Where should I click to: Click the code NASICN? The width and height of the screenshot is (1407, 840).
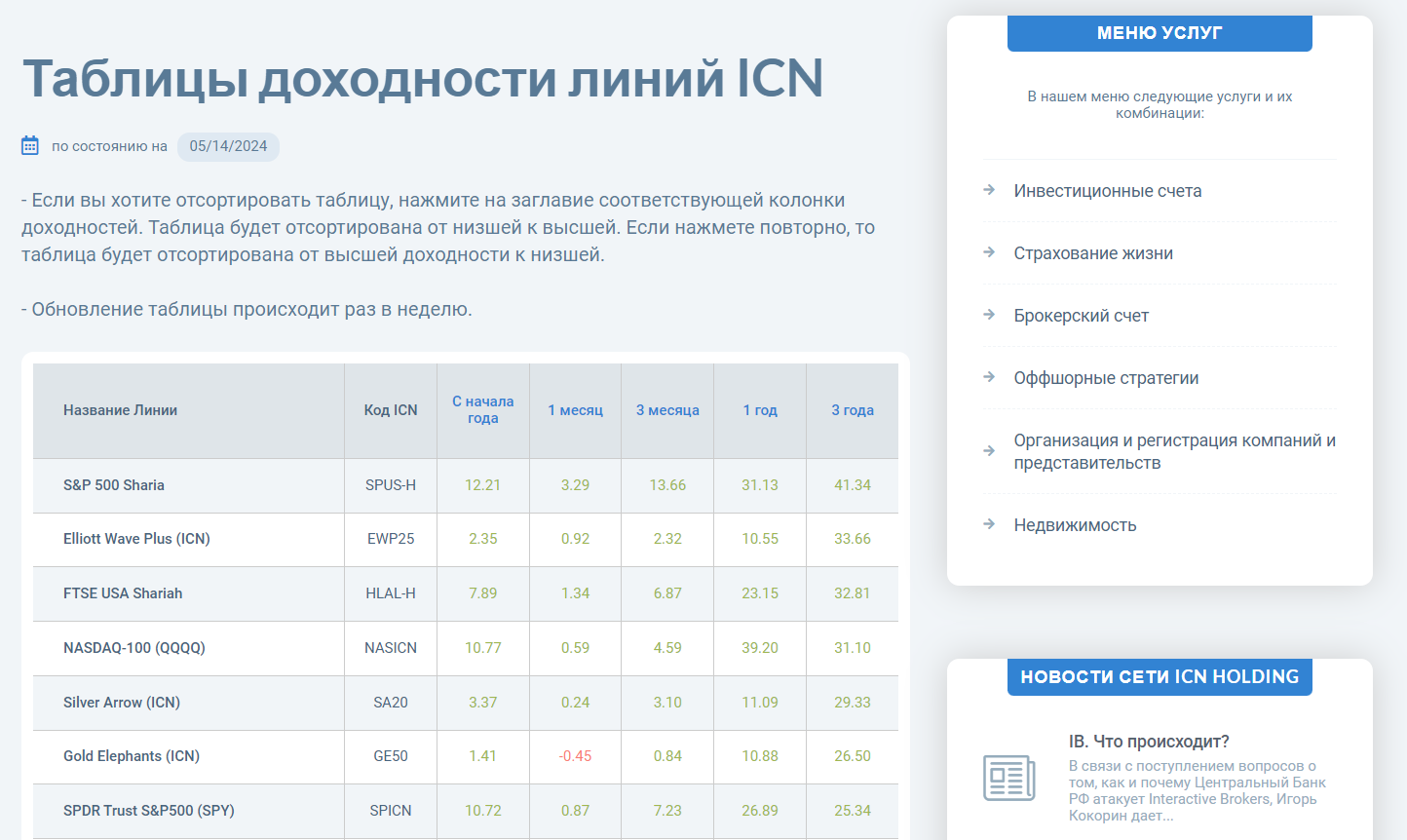point(391,648)
